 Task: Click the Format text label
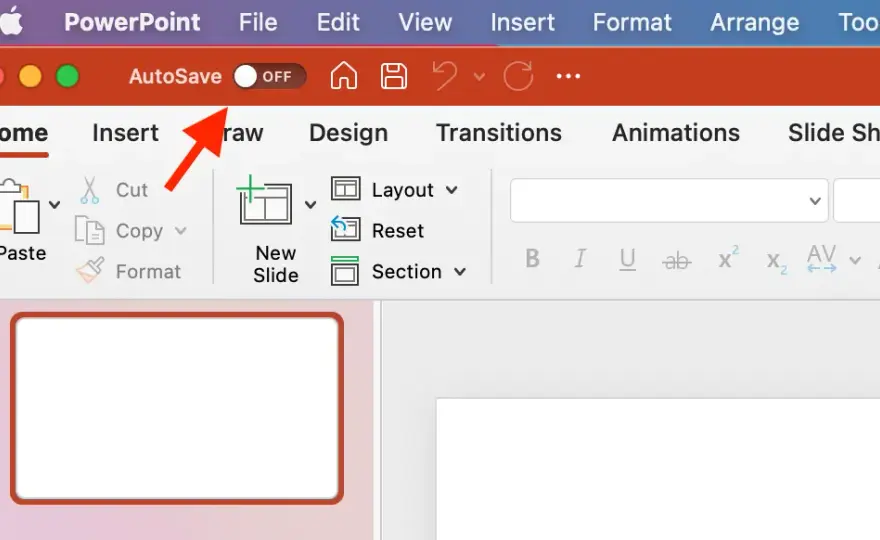(148, 272)
